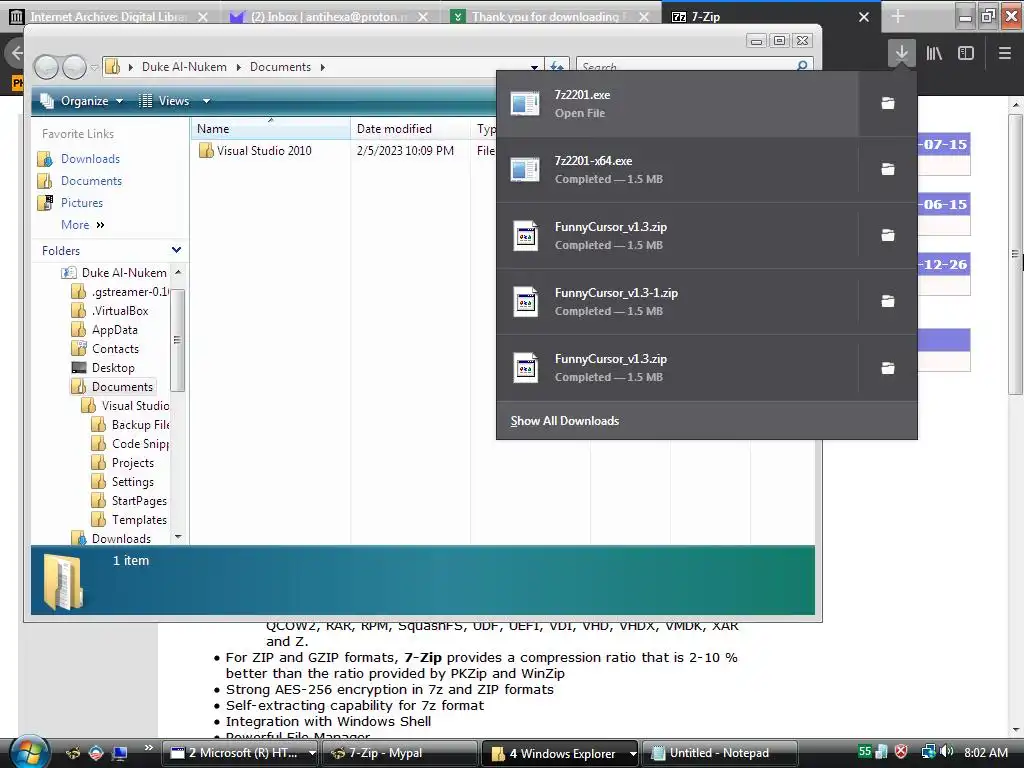The height and width of the screenshot is (768, 1024).
Task: Click the 7-Zip - Mypal taskbar button
Action: [400, 753]
